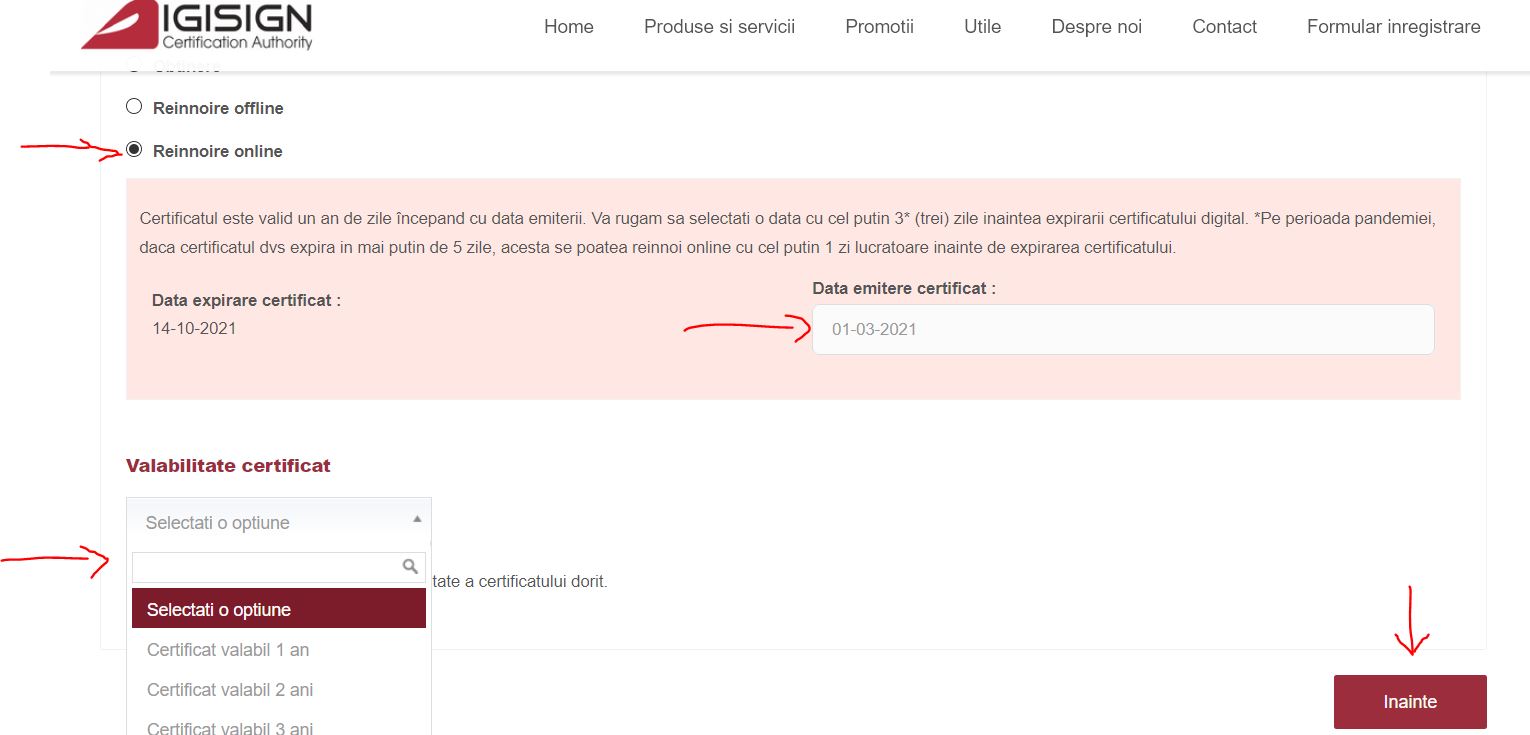Choose Certificat valabil 1 an option

pos(279,650)
